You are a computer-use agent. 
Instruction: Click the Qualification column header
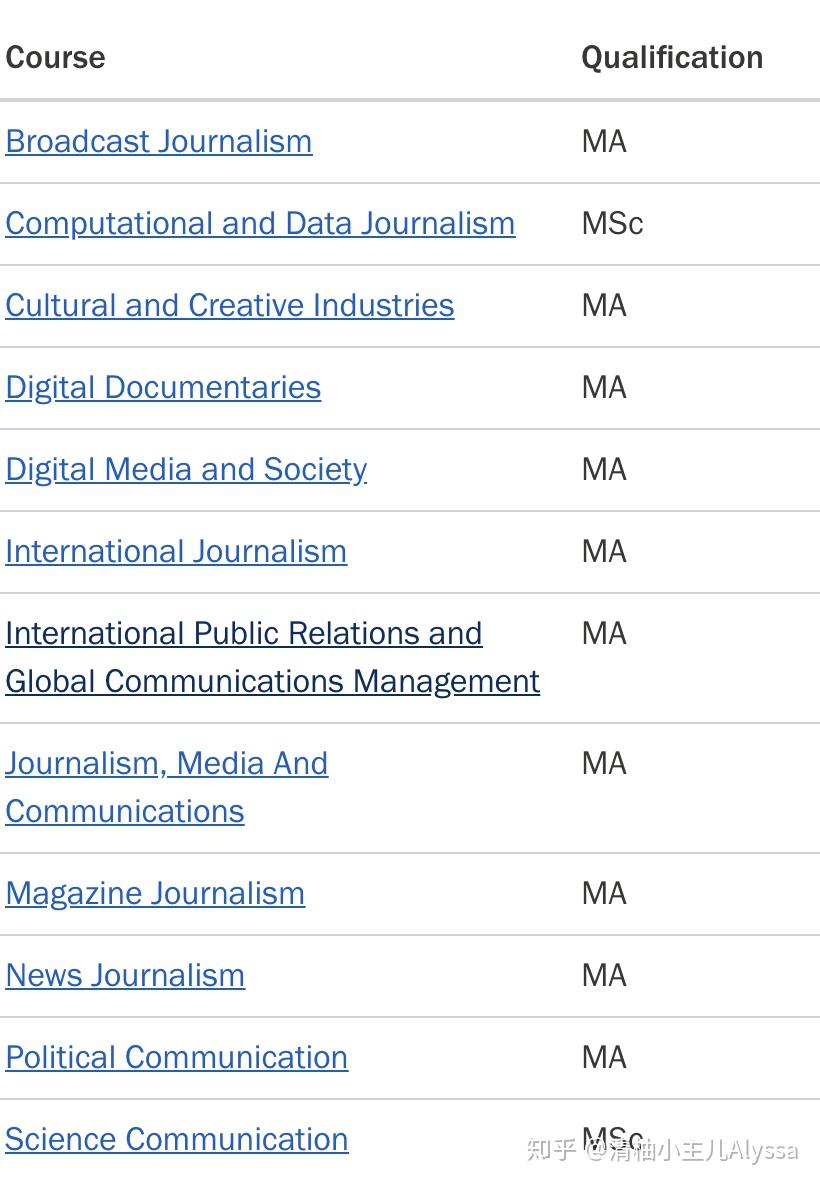pos(672,57)
